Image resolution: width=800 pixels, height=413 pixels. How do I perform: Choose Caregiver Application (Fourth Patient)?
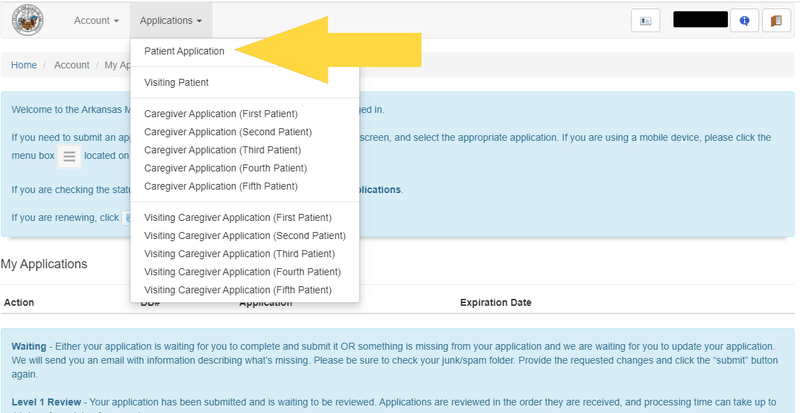[225, 168]
